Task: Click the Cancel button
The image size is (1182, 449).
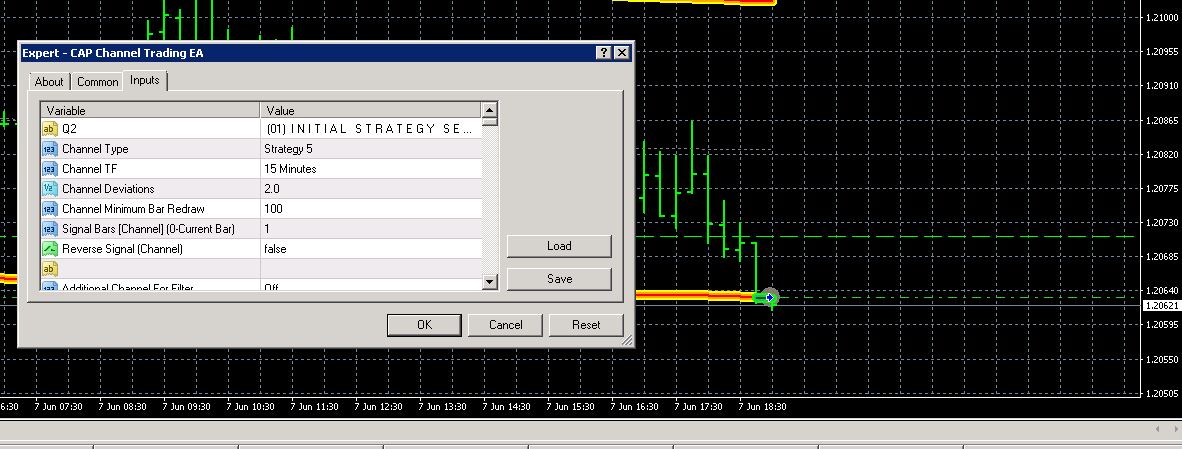Action: pos(505,325)
